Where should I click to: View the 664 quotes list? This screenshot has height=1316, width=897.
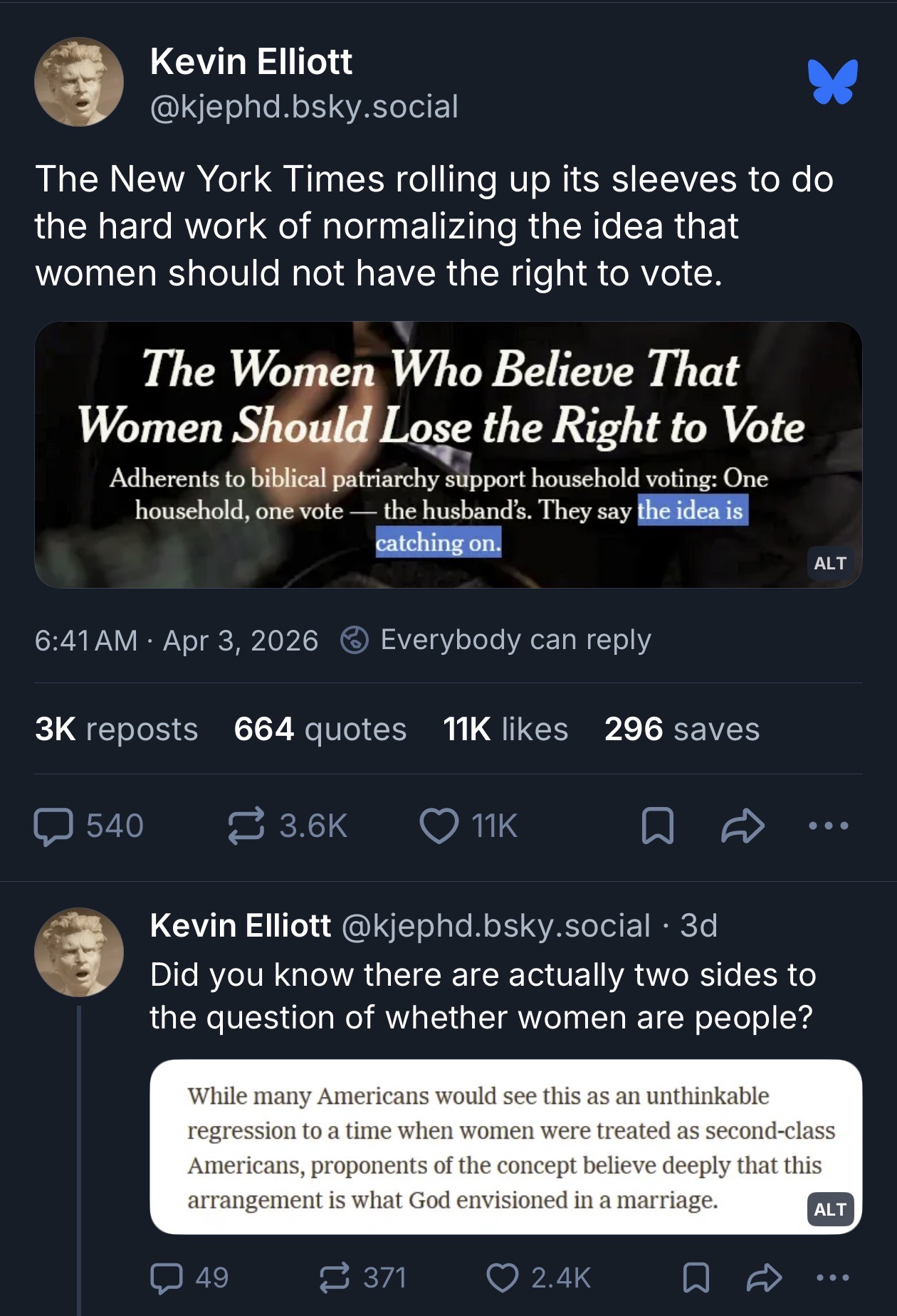coord(320,730)
